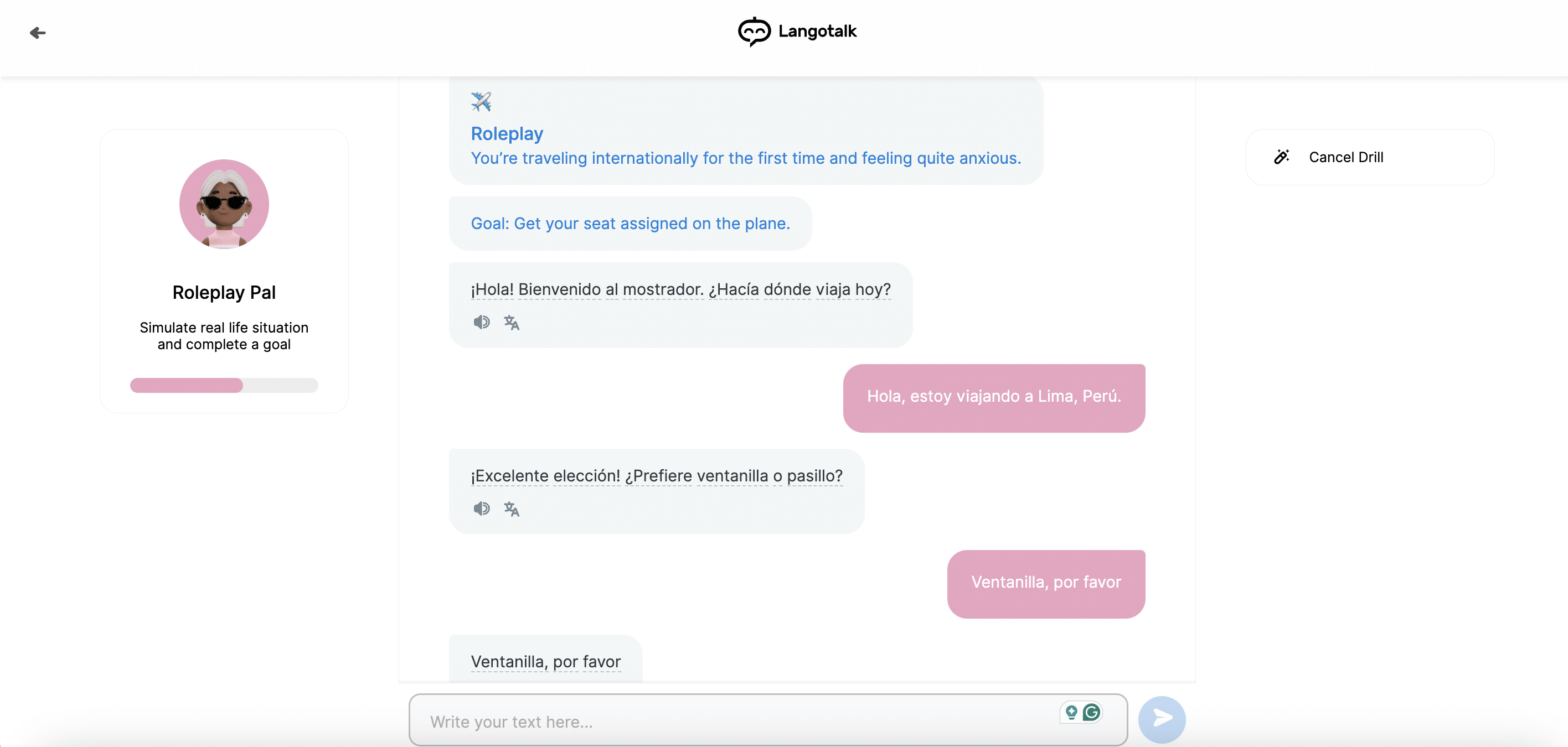The height and width of the screenshot is (747, 1568).
Task: Click the back arrow icon
Action: (x=38, y=33)
